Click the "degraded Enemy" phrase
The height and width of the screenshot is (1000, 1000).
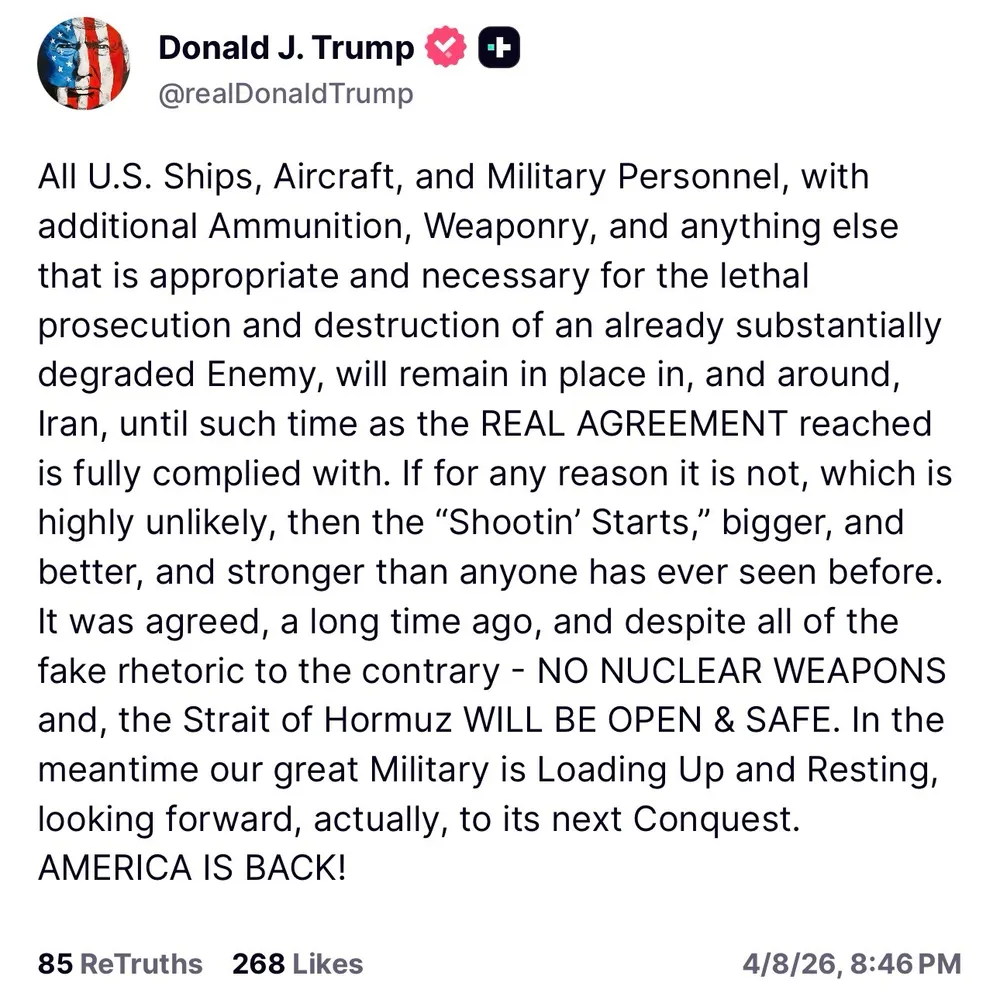point(177,374)
